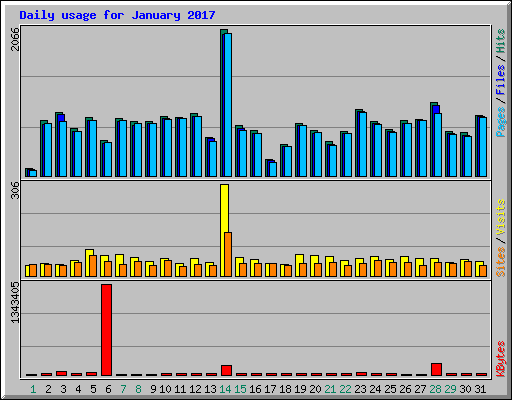
Task: Click the 2066 axis maximum label
Action: click(x=15, y=39)
